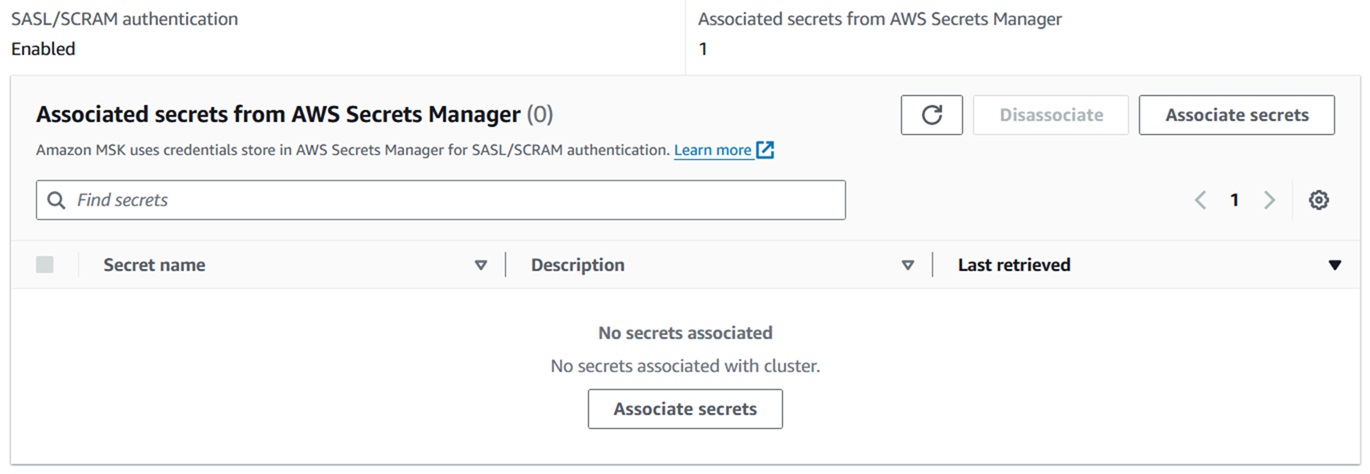Click the external link icon beside Learn more
1370x474 pixels.
click(766, 150)
